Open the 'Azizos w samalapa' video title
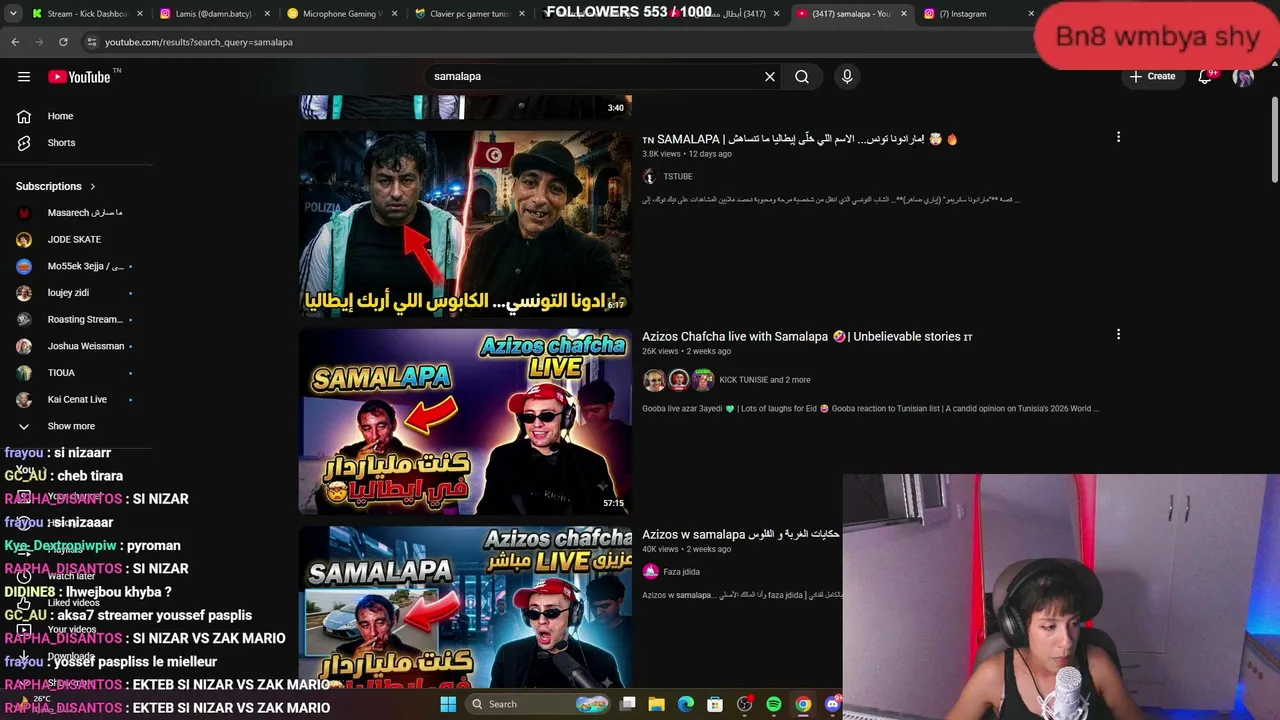 pos(740,535)
